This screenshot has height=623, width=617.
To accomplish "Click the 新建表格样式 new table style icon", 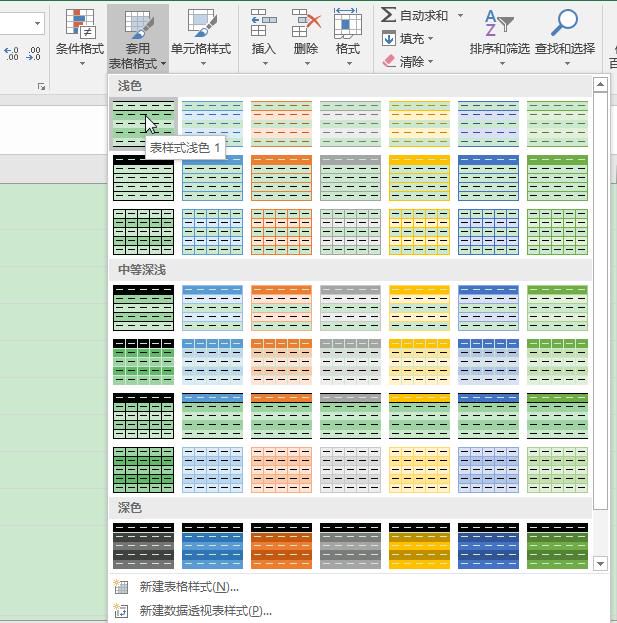I will tap(121, 587).
